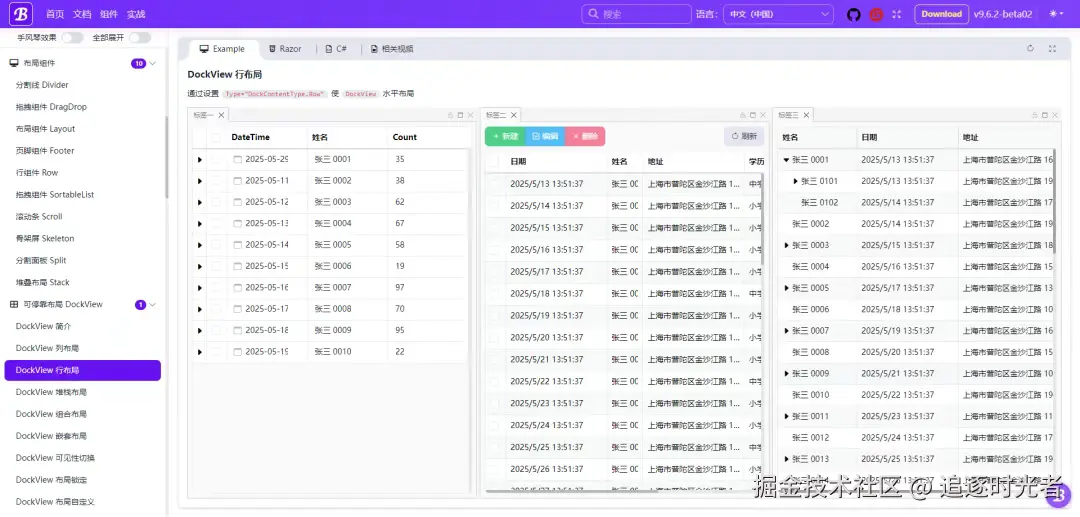Click the calendar icon beside 2025-05-29
This screenshot has height=517, width=1080.
pyautogui.click(x=238, y=159)
